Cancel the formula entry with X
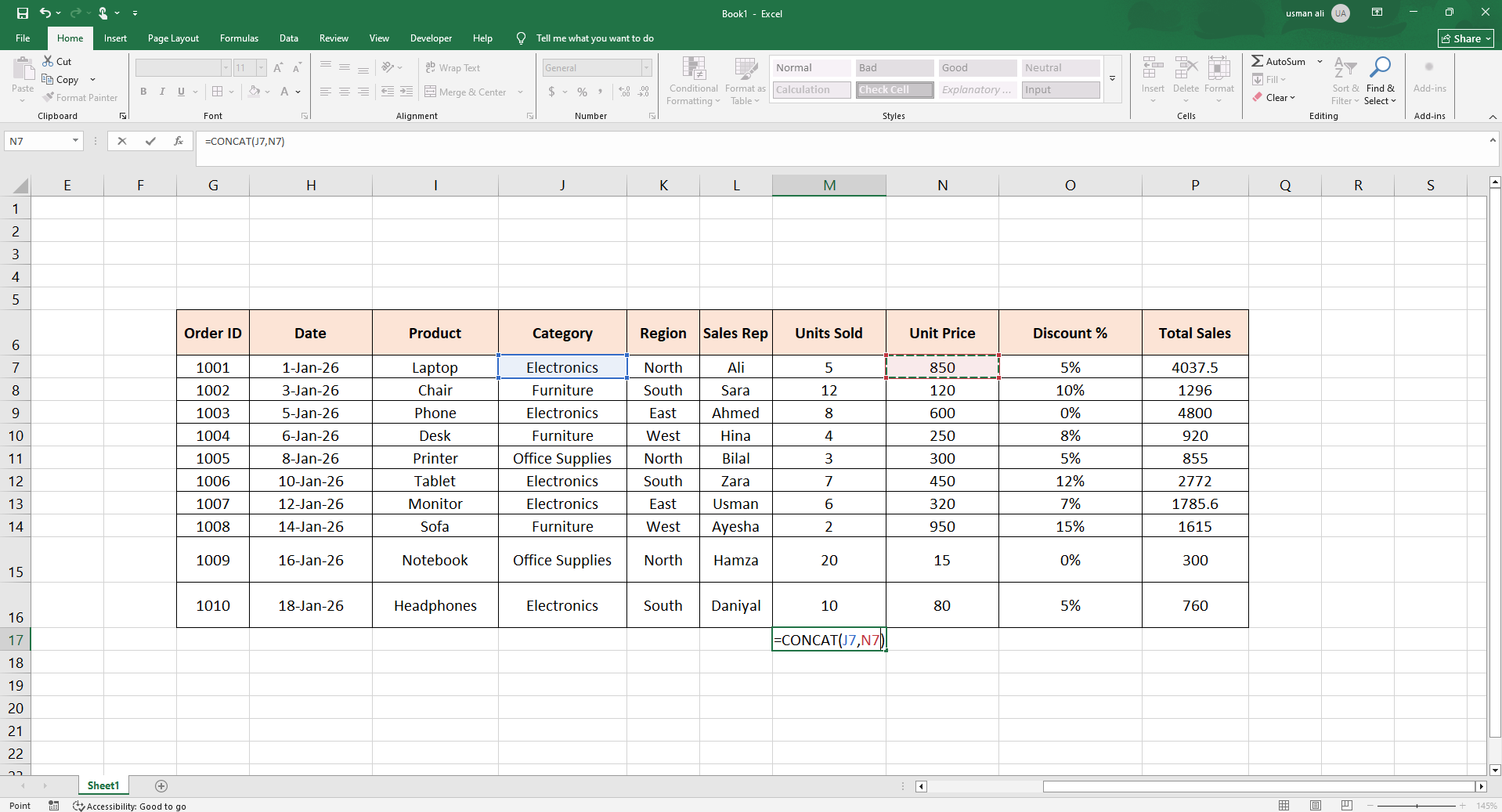 tap(121, 141)
